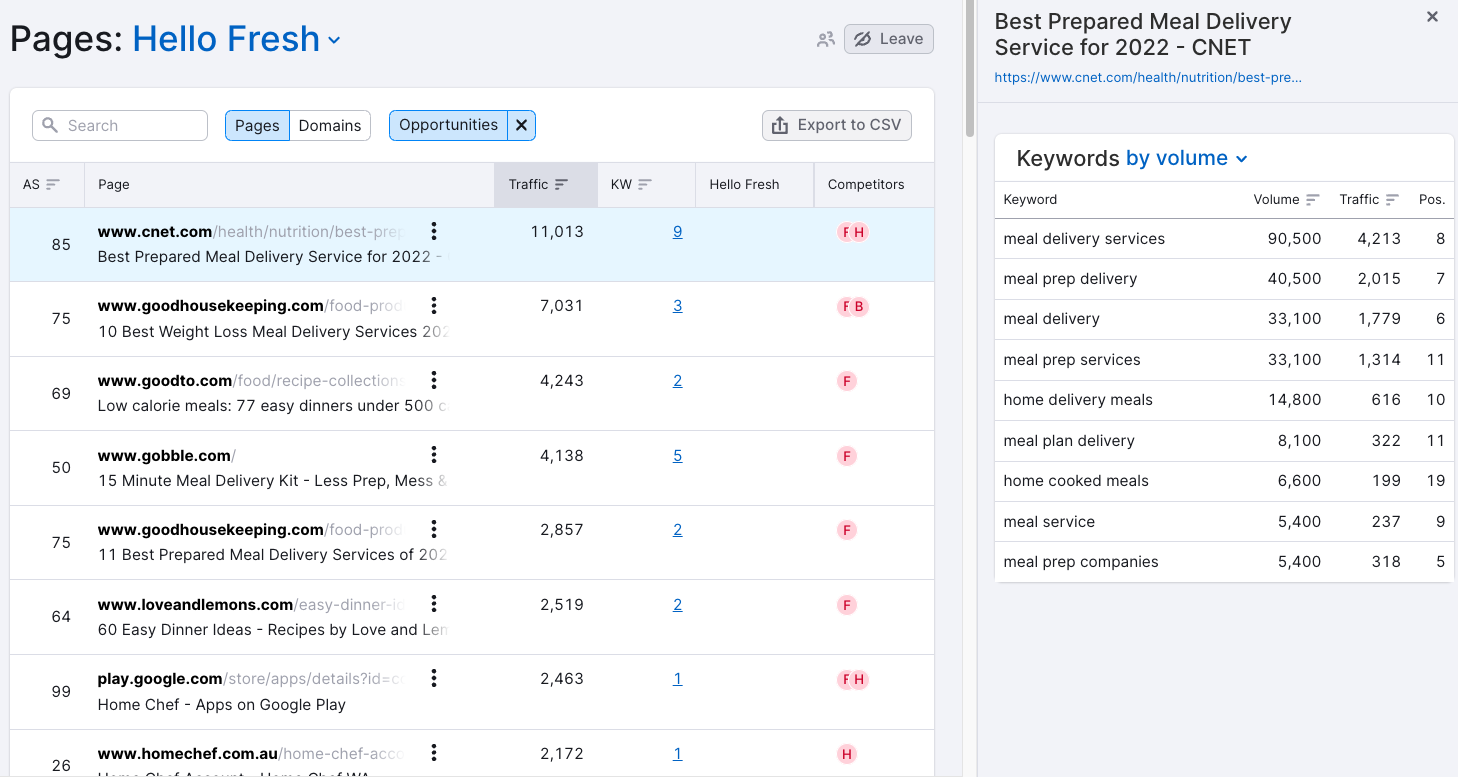Select the www.cnet.com page row
Viewport: 1458px width, 777px height.
[x=472, y=244]
